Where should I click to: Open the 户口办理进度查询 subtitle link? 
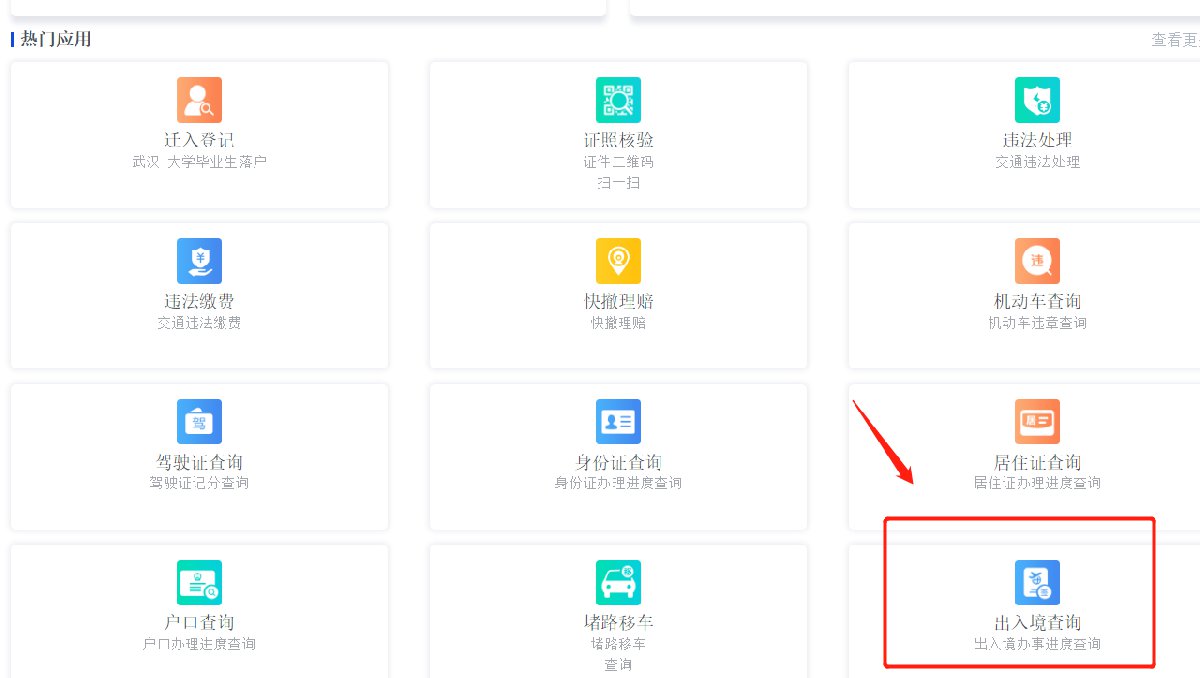click(x=199, y=644)
